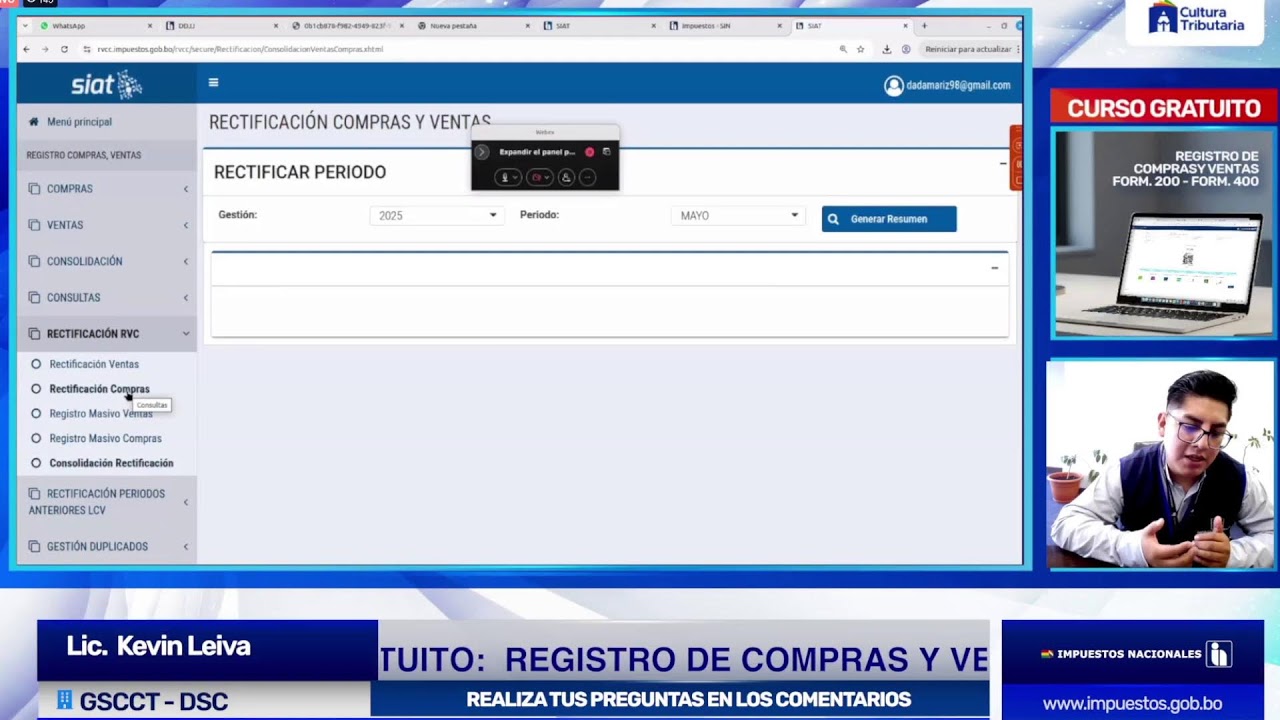
Task: Click the Webex microphone options arrow
Action: (x=515, y=177)
